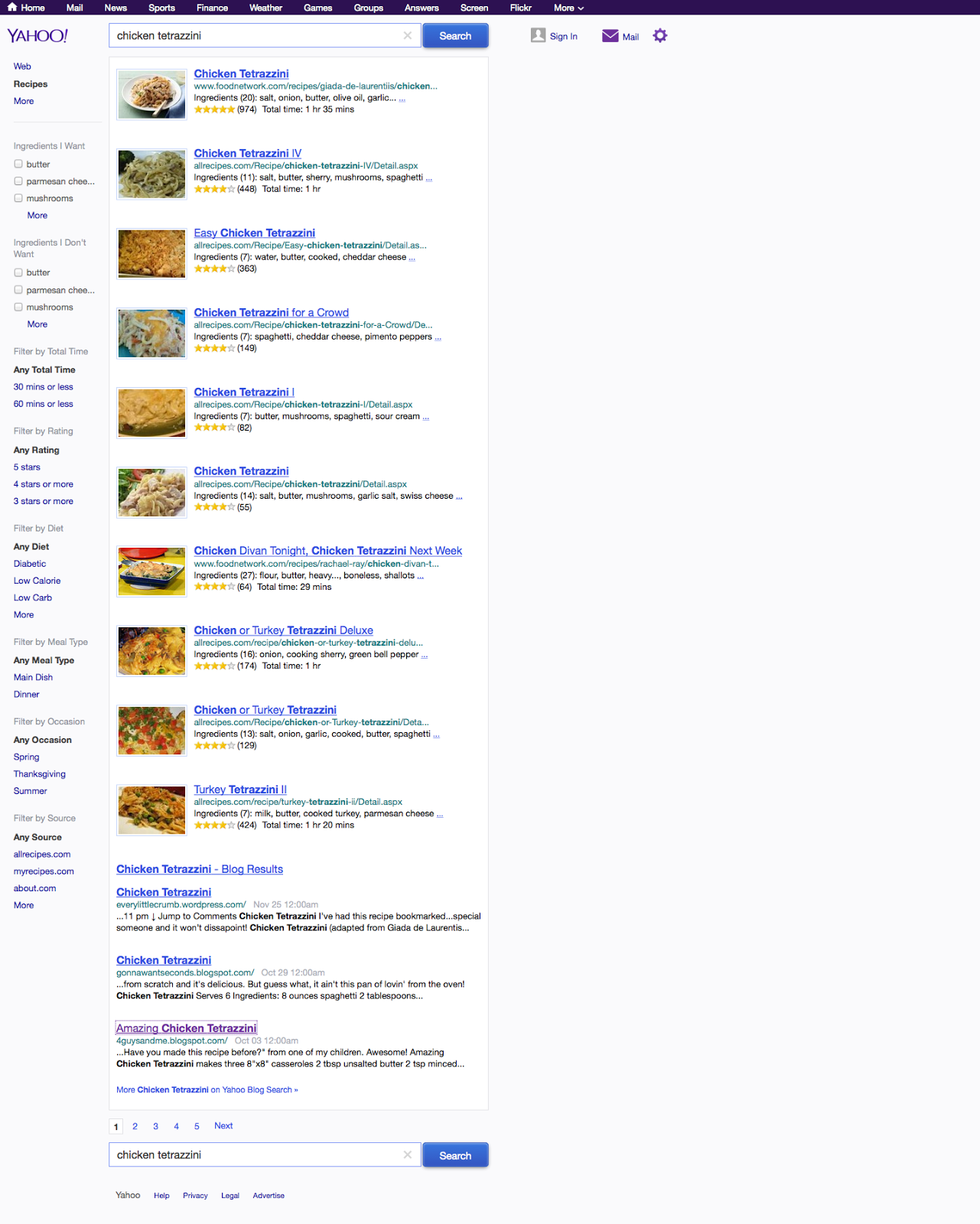Open the Chicken Tetrazzini IV recipe link
This screenshot has height=1224, width=980.
pyautogui.click(x=248, y=153)
